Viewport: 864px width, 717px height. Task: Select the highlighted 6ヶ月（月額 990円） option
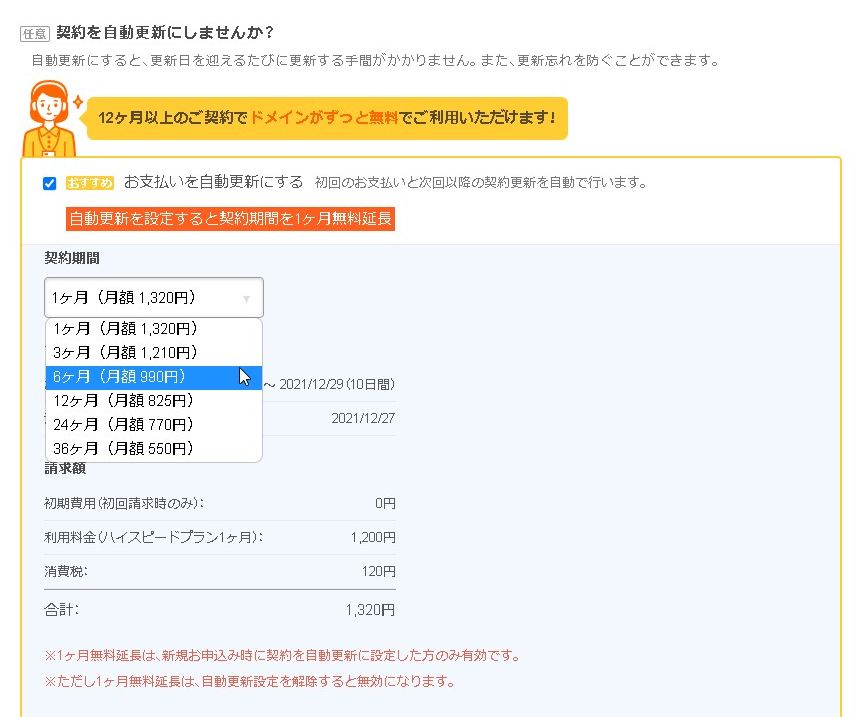tap(120, 377)
